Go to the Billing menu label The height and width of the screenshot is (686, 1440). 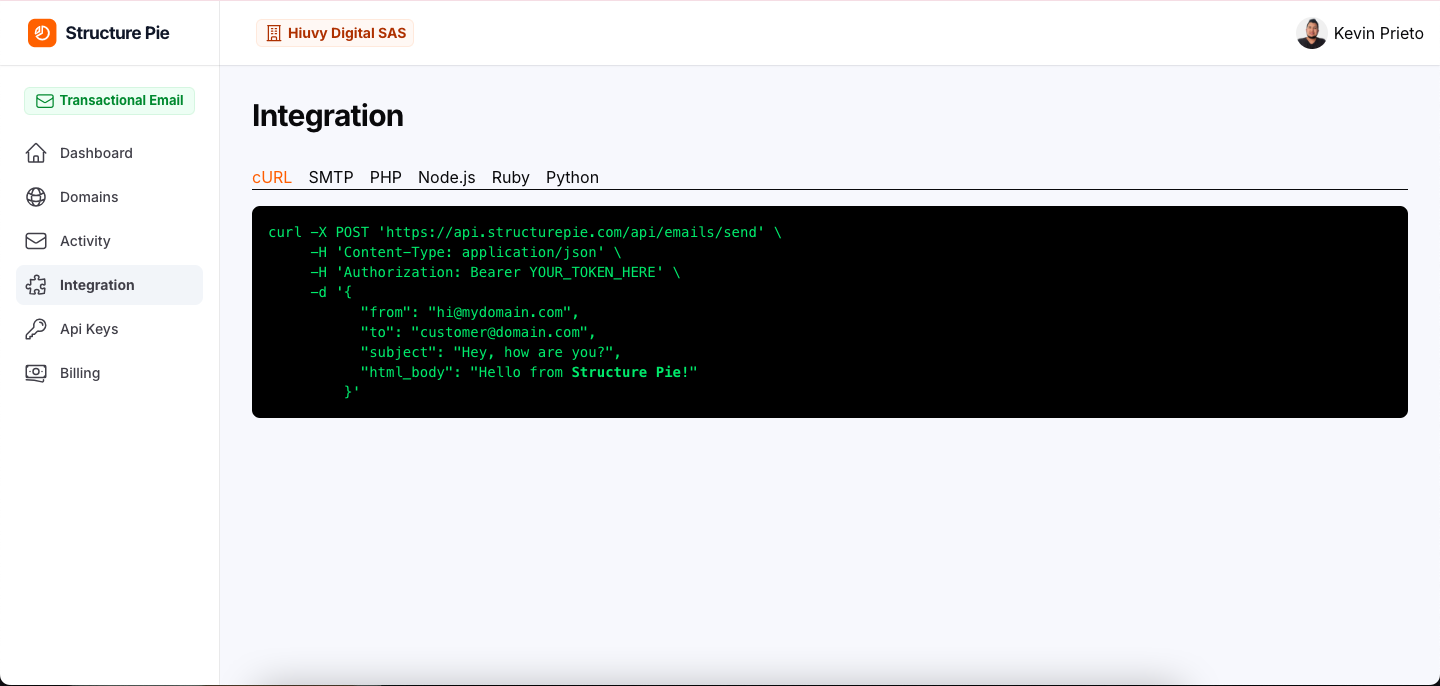(x=80, y=373)
